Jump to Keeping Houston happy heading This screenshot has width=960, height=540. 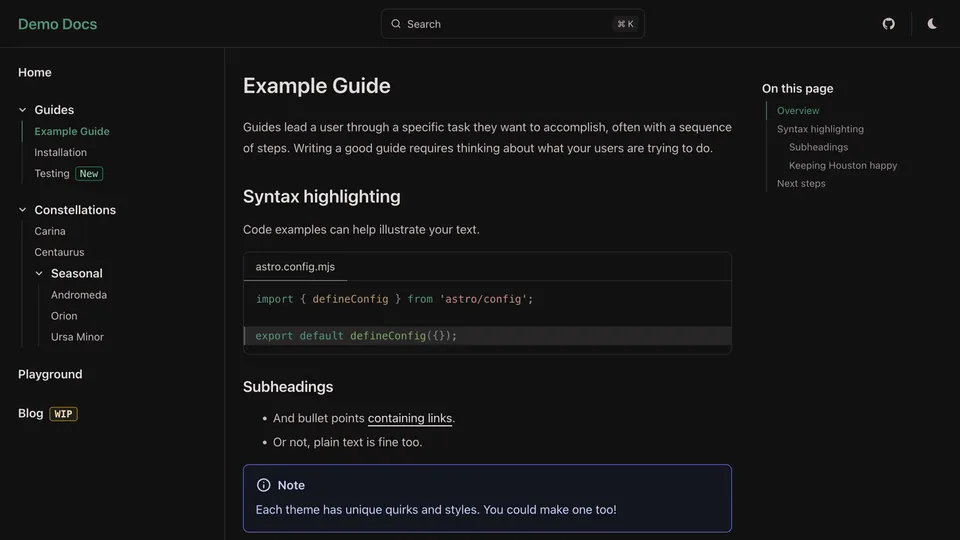[x=843, y=165]
